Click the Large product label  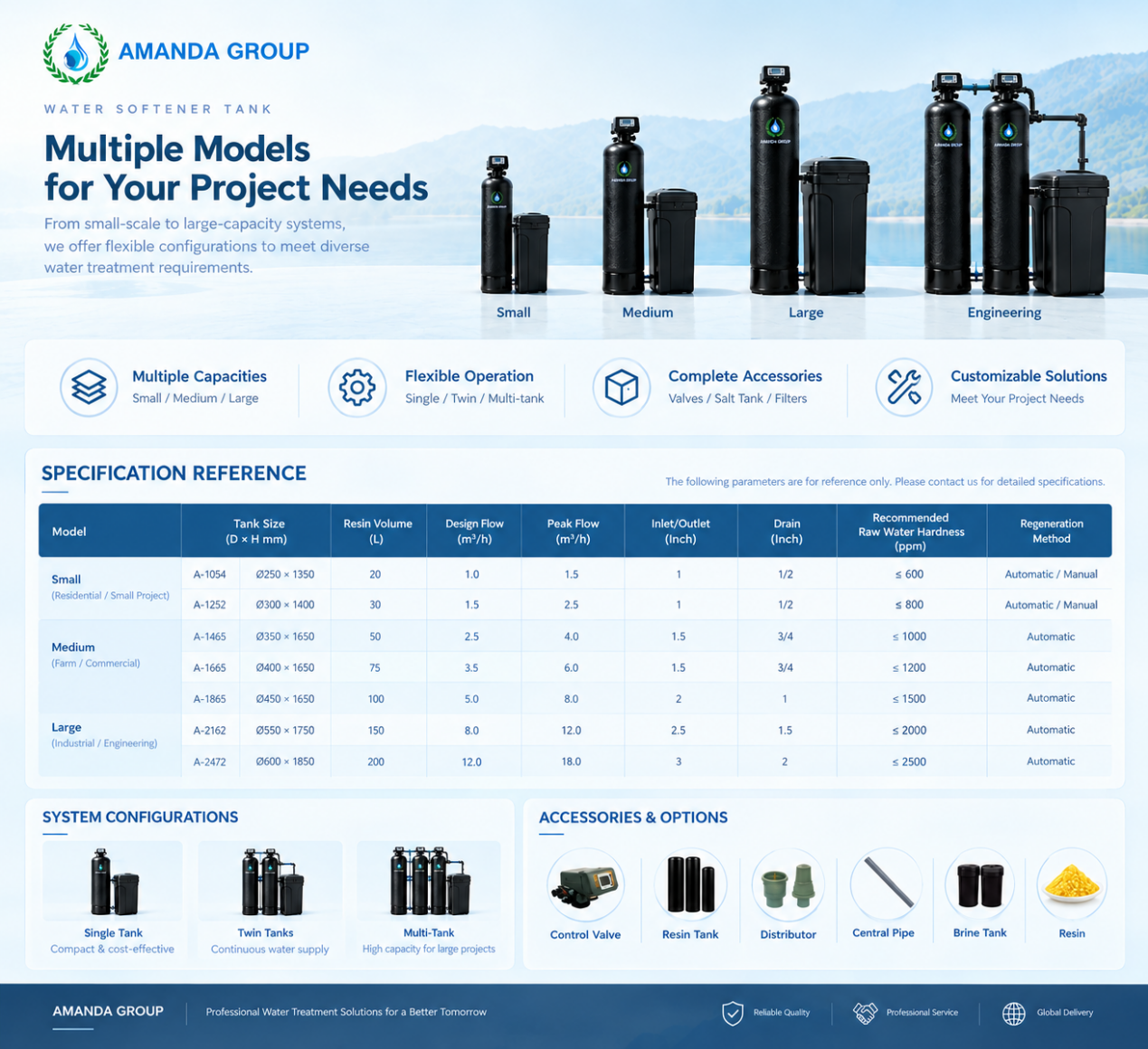click(x=805, y=312)
